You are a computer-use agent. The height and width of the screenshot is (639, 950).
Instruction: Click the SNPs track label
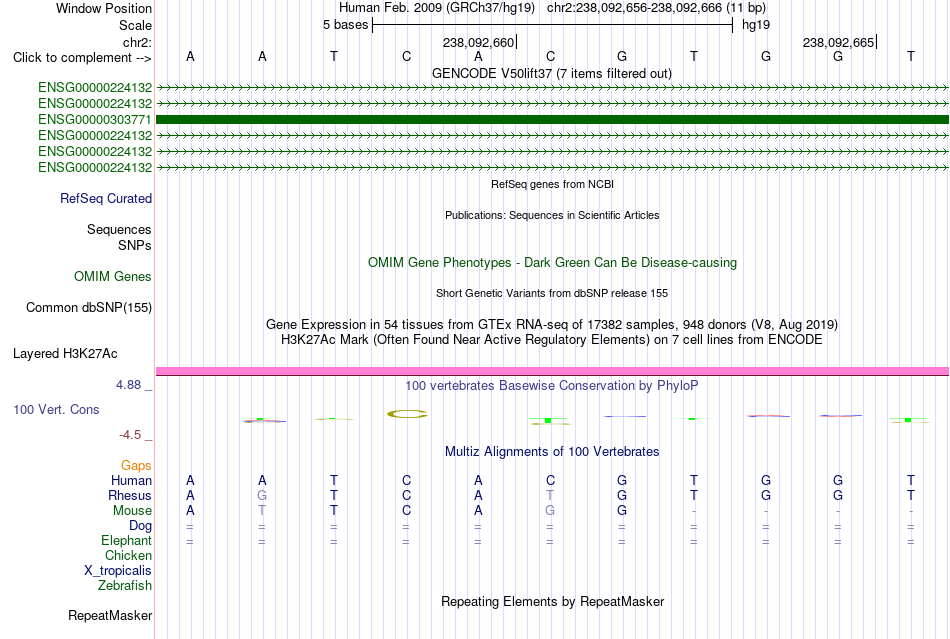(x=135, y=245)
